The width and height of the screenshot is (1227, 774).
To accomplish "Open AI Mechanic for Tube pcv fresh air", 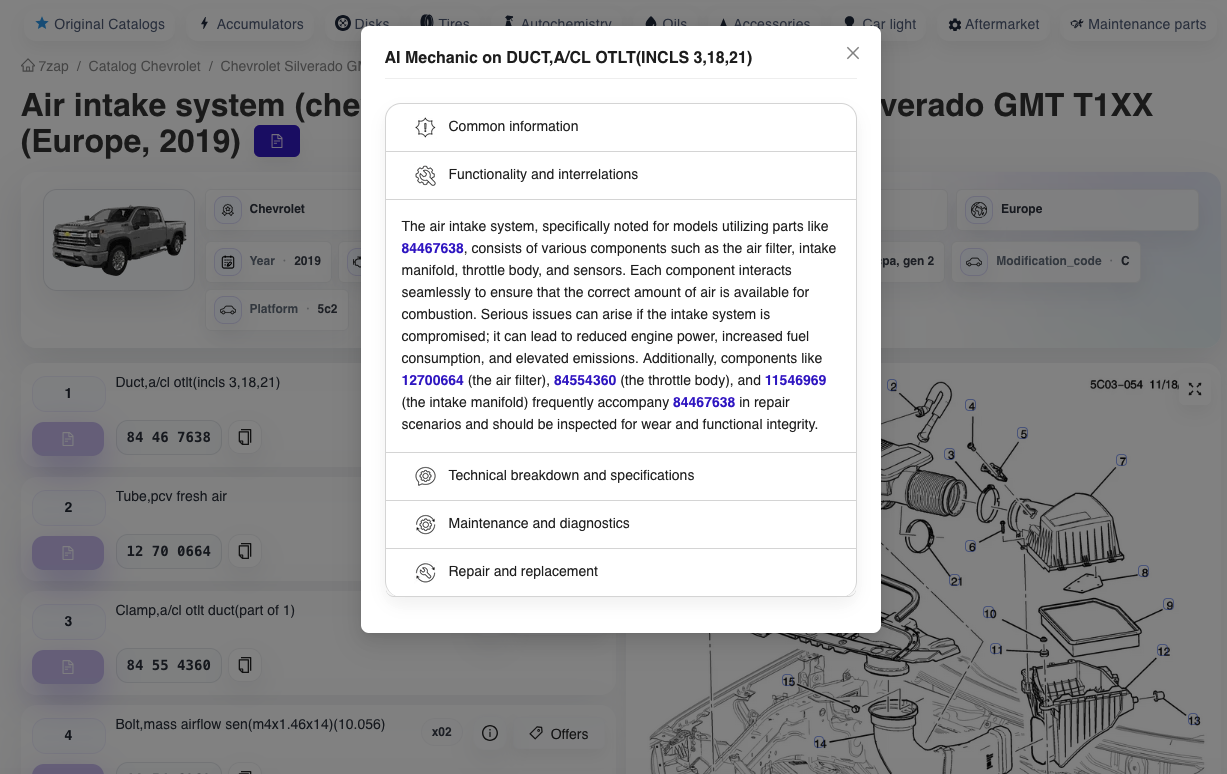I will [x=68, y=553].
